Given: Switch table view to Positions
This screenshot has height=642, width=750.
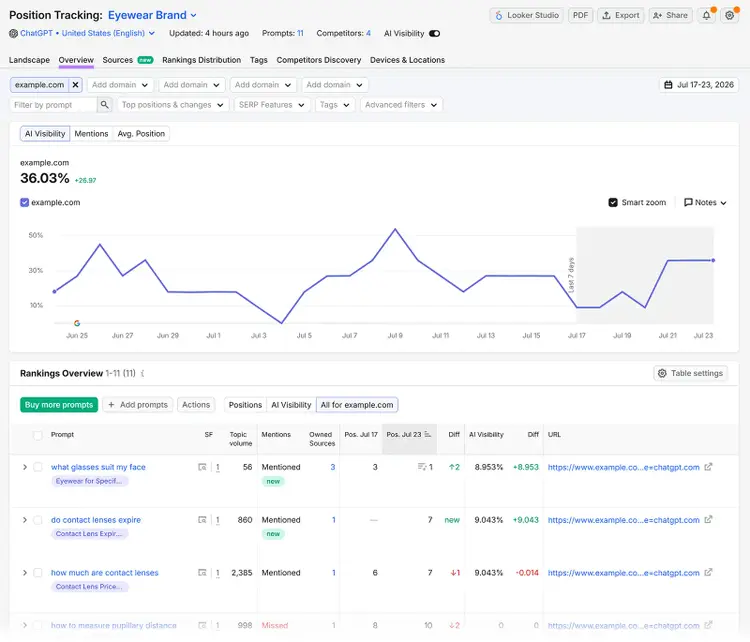Looking at the screenshot, I should [x=245, y=405].
